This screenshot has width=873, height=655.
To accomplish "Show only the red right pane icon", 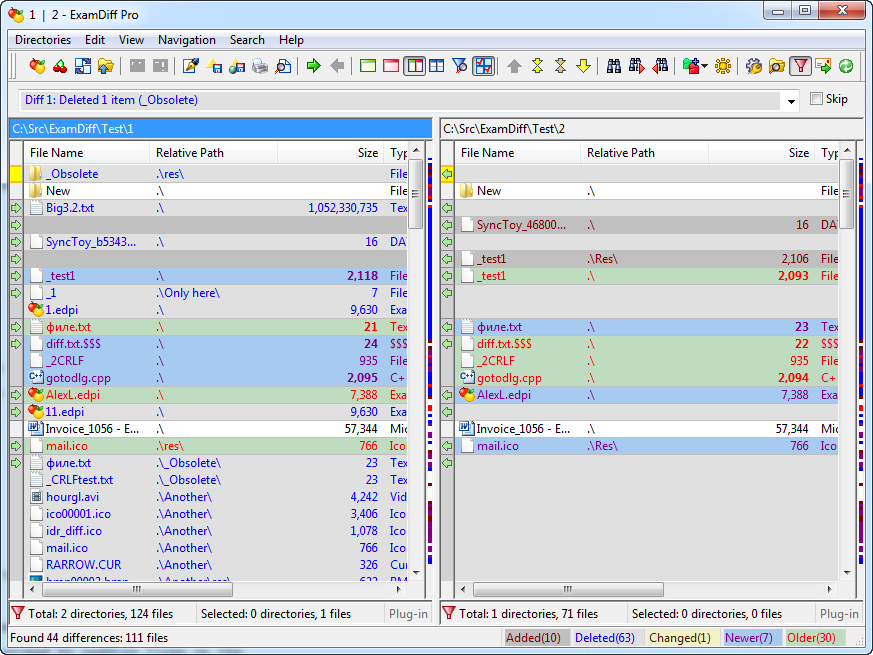I will (391, 66).
